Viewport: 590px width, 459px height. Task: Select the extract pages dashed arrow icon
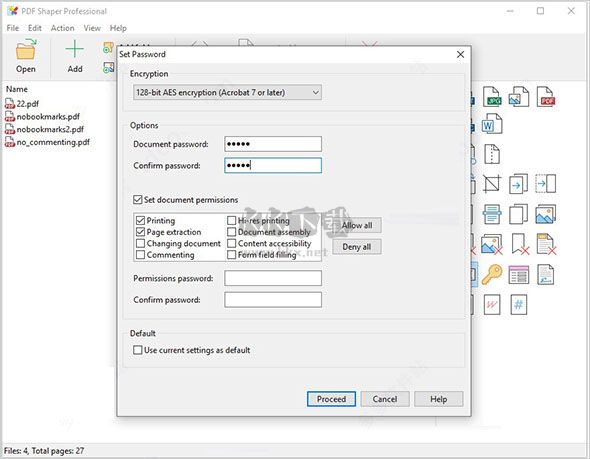(546, 184)
